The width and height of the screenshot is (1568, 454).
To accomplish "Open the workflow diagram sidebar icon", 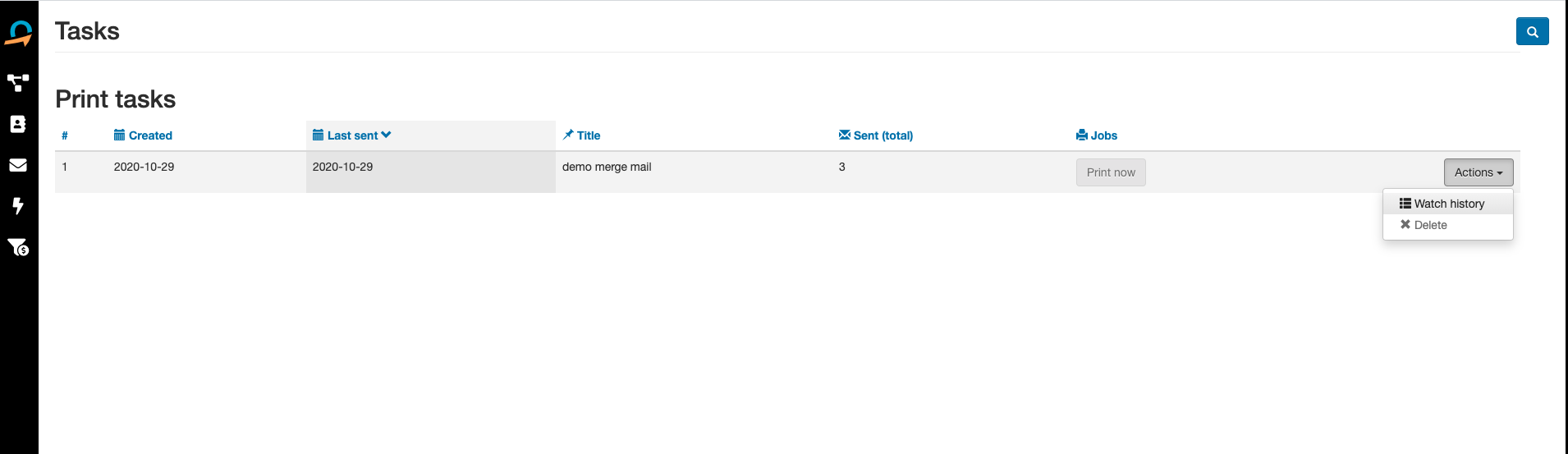I will pos(18,82).
